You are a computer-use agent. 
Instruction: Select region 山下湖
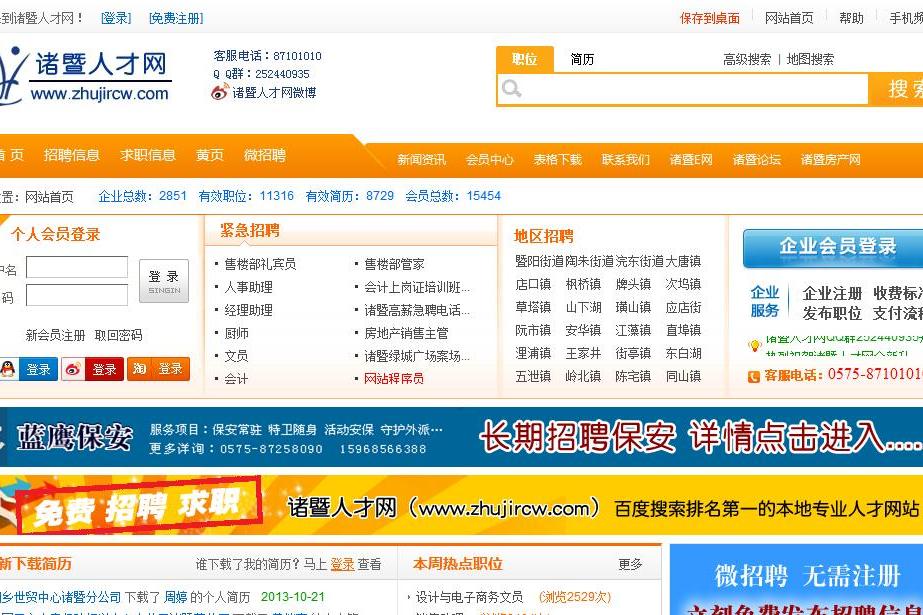(583, 307)
